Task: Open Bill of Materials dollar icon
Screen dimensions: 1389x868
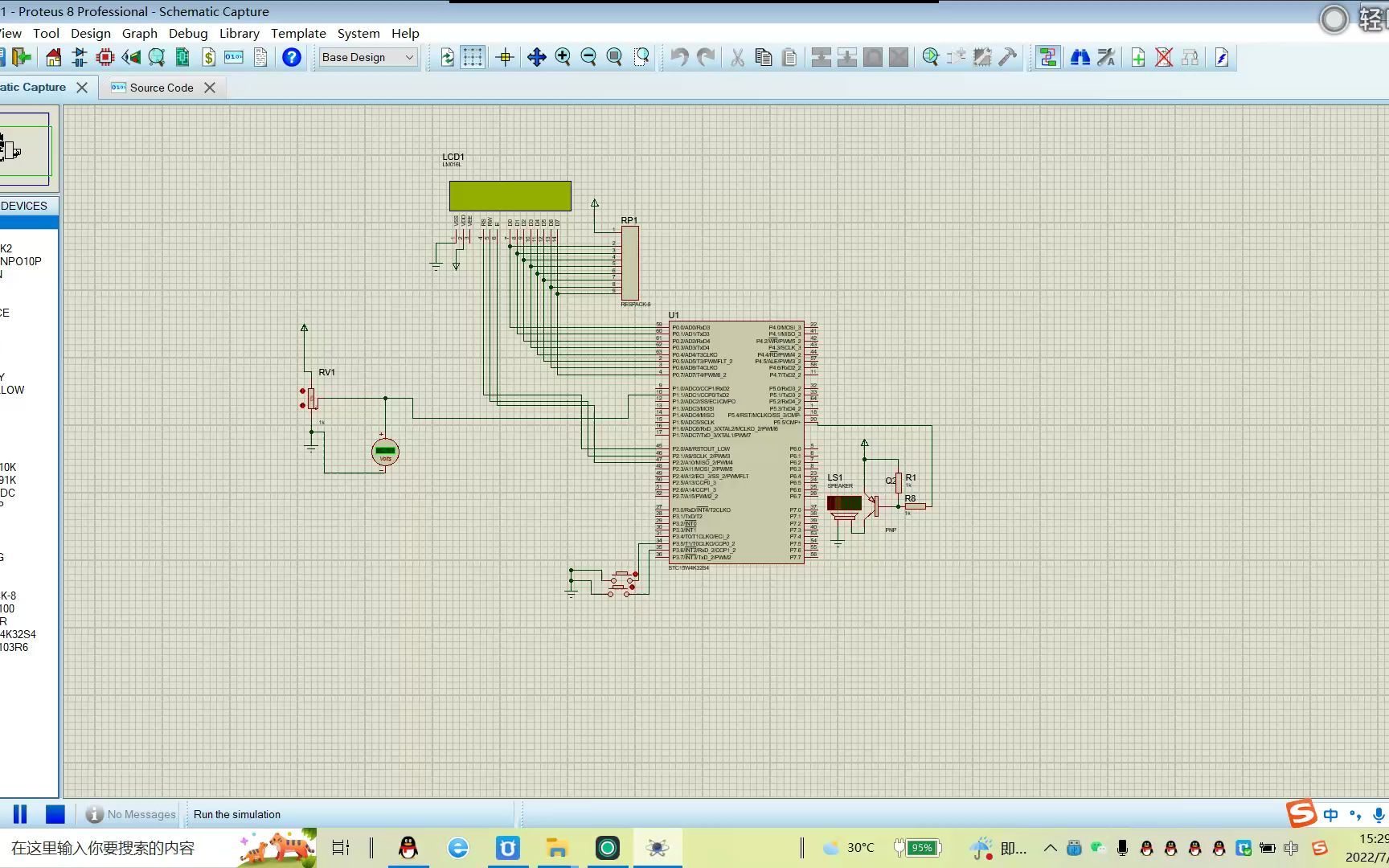Action: coord(208,57)
